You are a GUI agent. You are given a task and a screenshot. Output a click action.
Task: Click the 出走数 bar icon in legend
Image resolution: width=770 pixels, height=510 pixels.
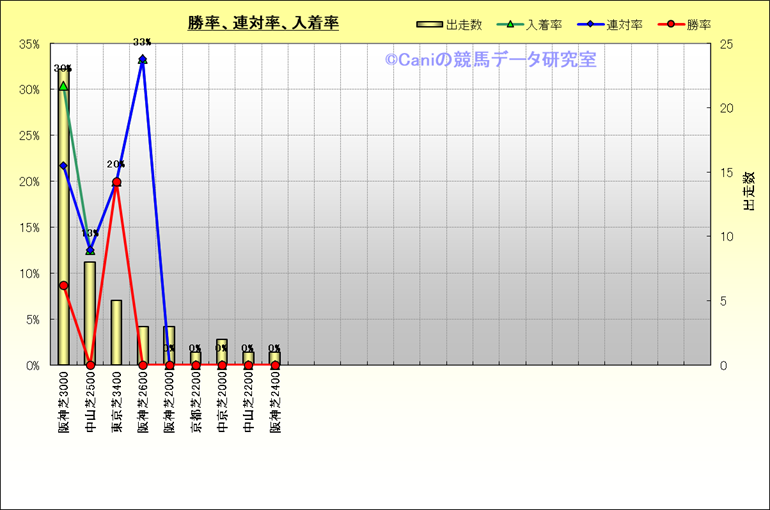coord(429,24)
